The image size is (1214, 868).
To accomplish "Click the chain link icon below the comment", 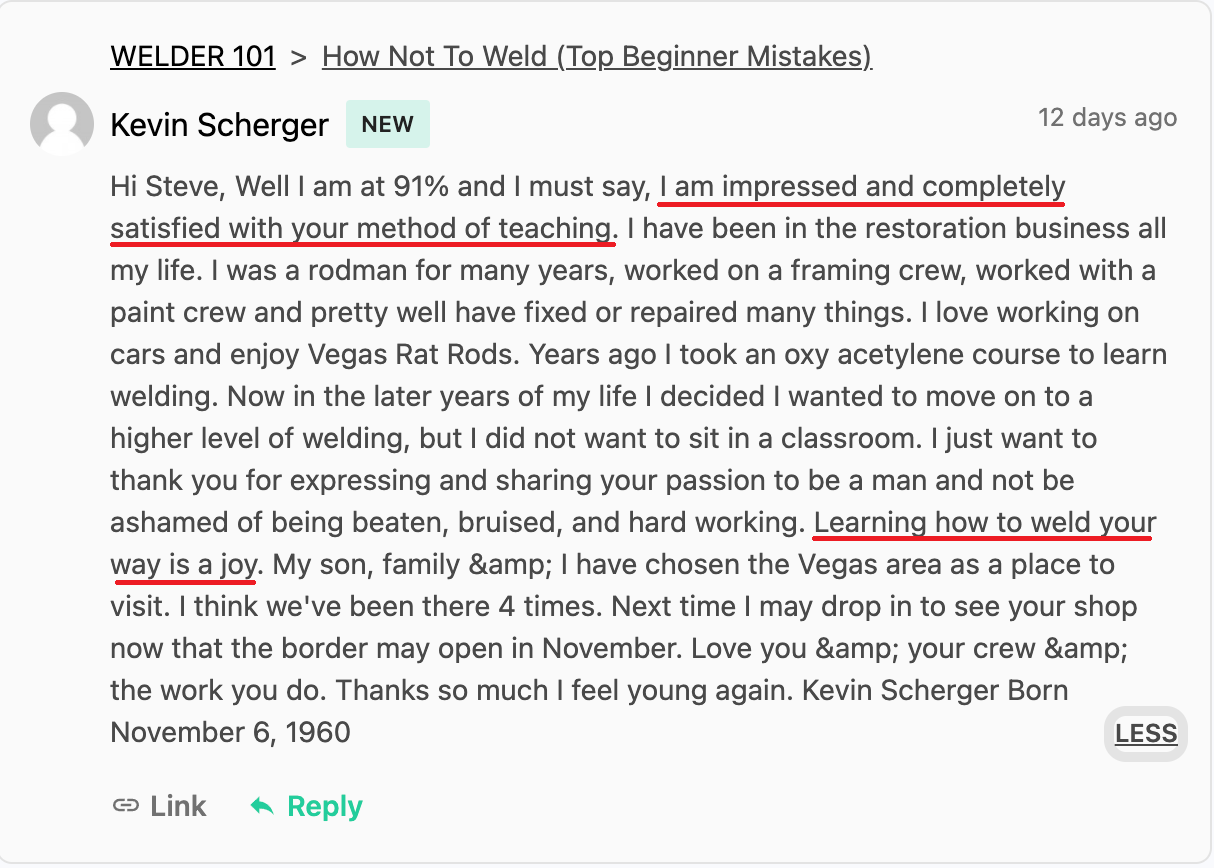I will (125, 806).
